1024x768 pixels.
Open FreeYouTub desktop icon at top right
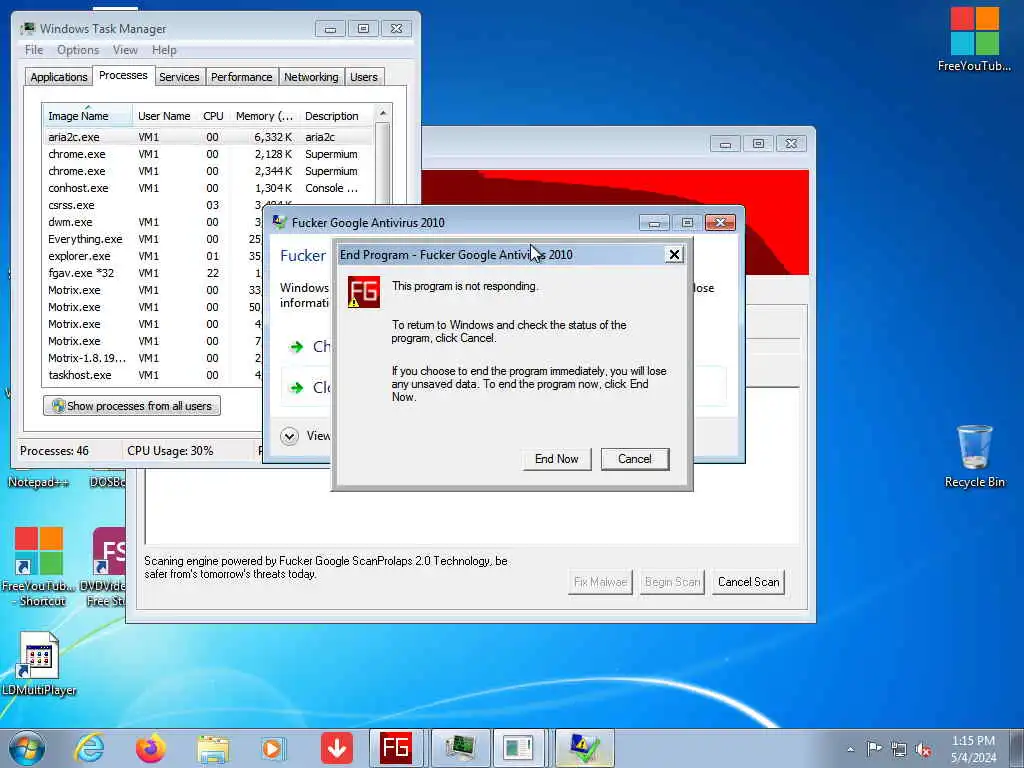(x=974, y=38)
